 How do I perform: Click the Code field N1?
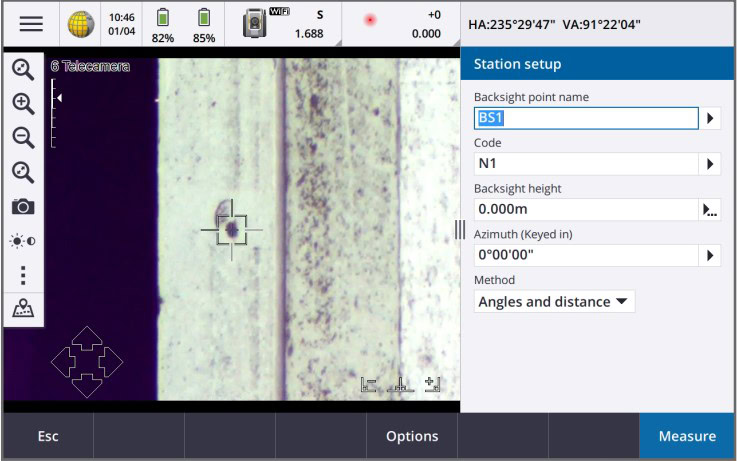click(x=586, y=164)
